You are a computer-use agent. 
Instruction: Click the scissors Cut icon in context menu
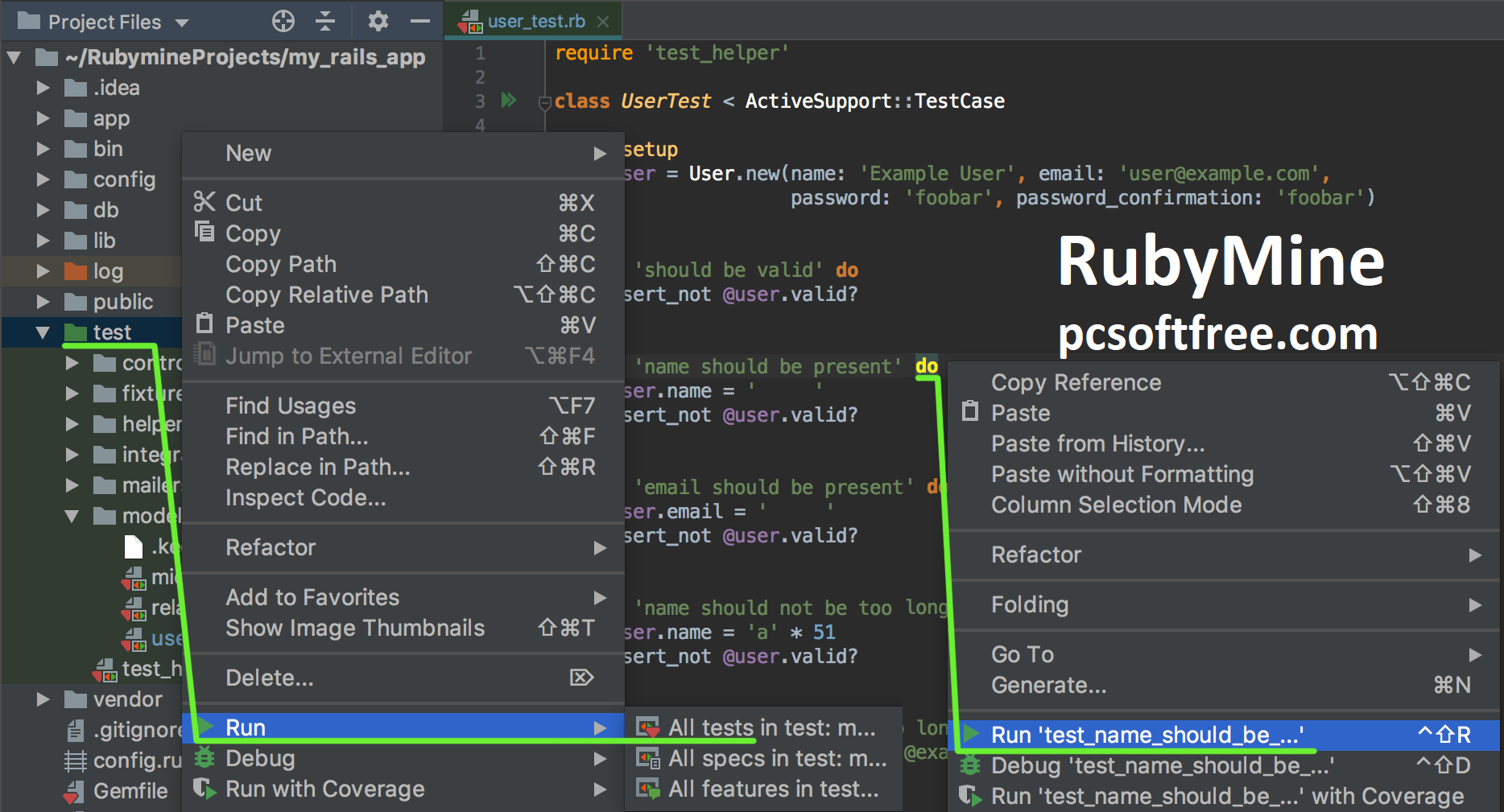click(x=205, y=202)
